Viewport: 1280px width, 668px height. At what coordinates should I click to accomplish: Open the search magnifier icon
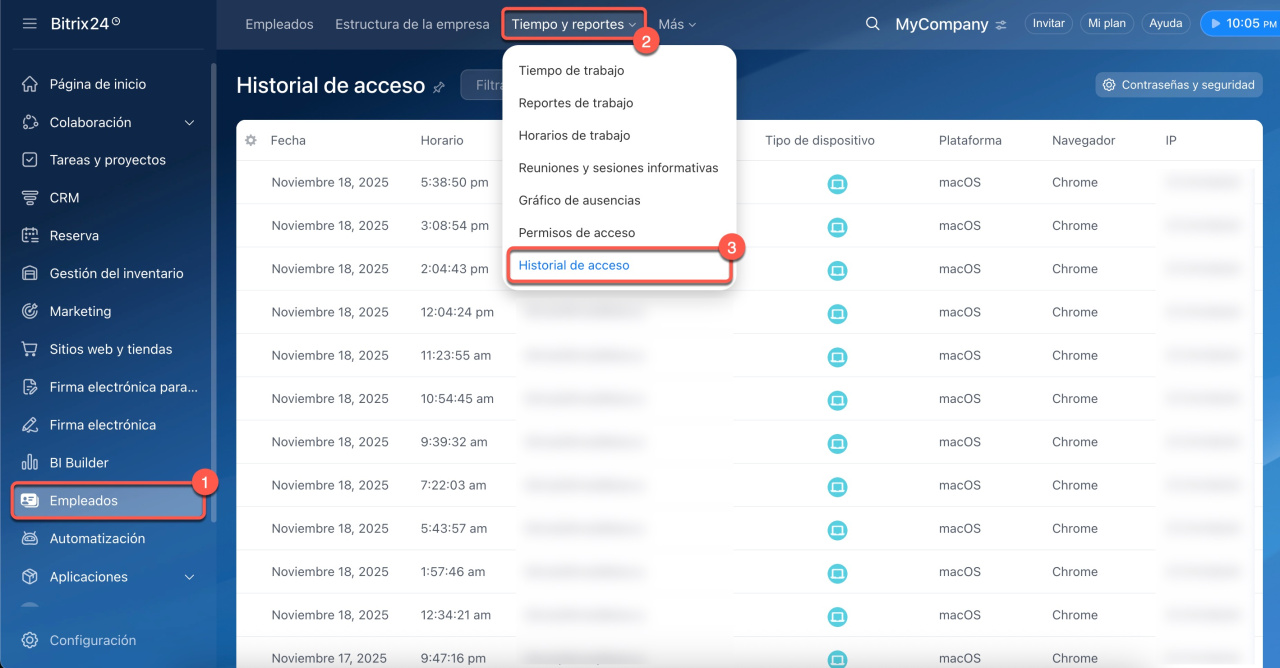[872, 24]
